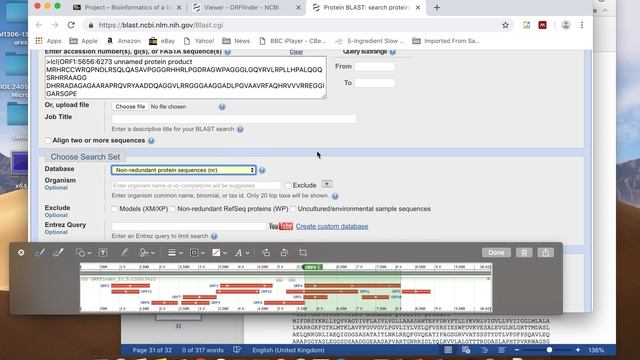Open Create custom database link

coord(332,226)
